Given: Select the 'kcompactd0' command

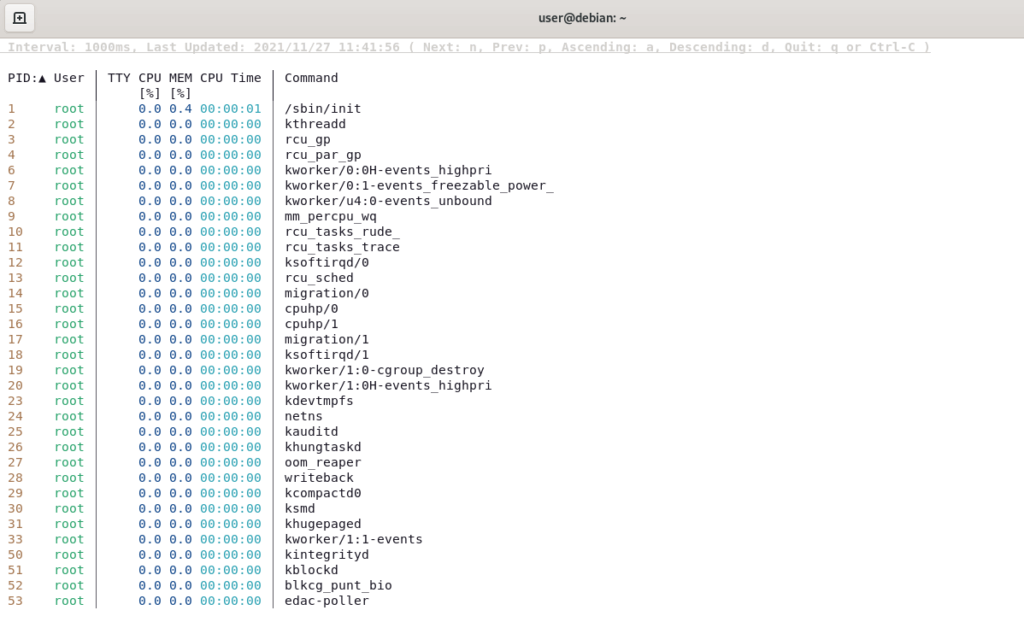Looking at the screenshot, I should click(323, 493).
